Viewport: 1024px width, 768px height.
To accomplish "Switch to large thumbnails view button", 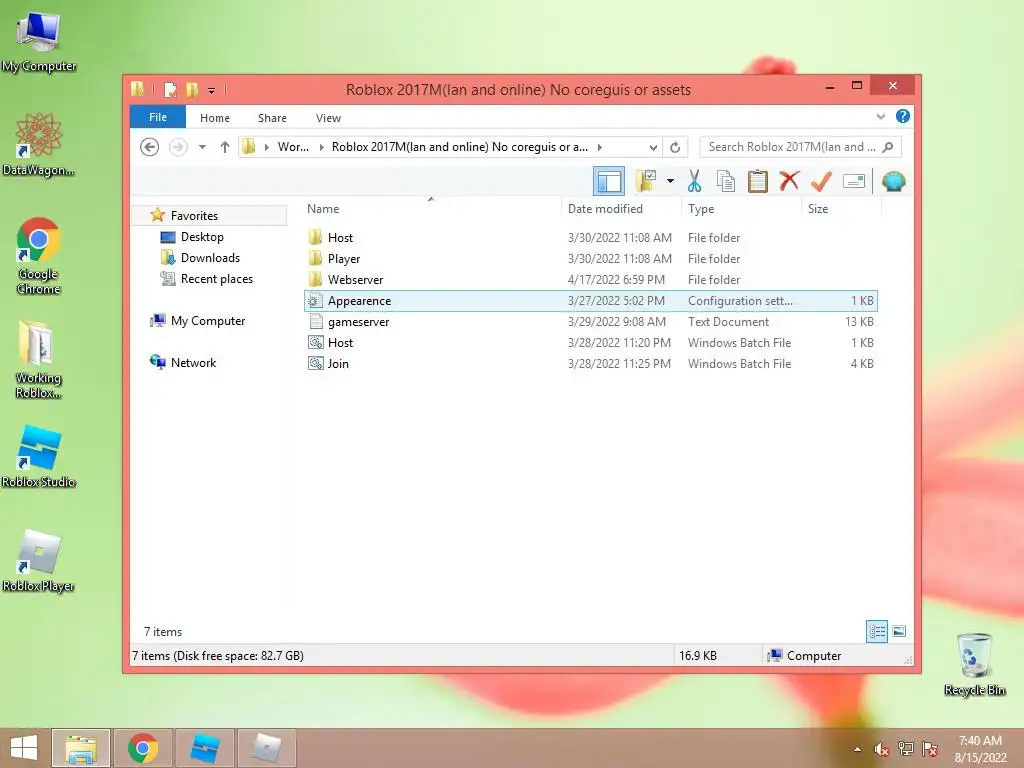I will click(899, 631).
